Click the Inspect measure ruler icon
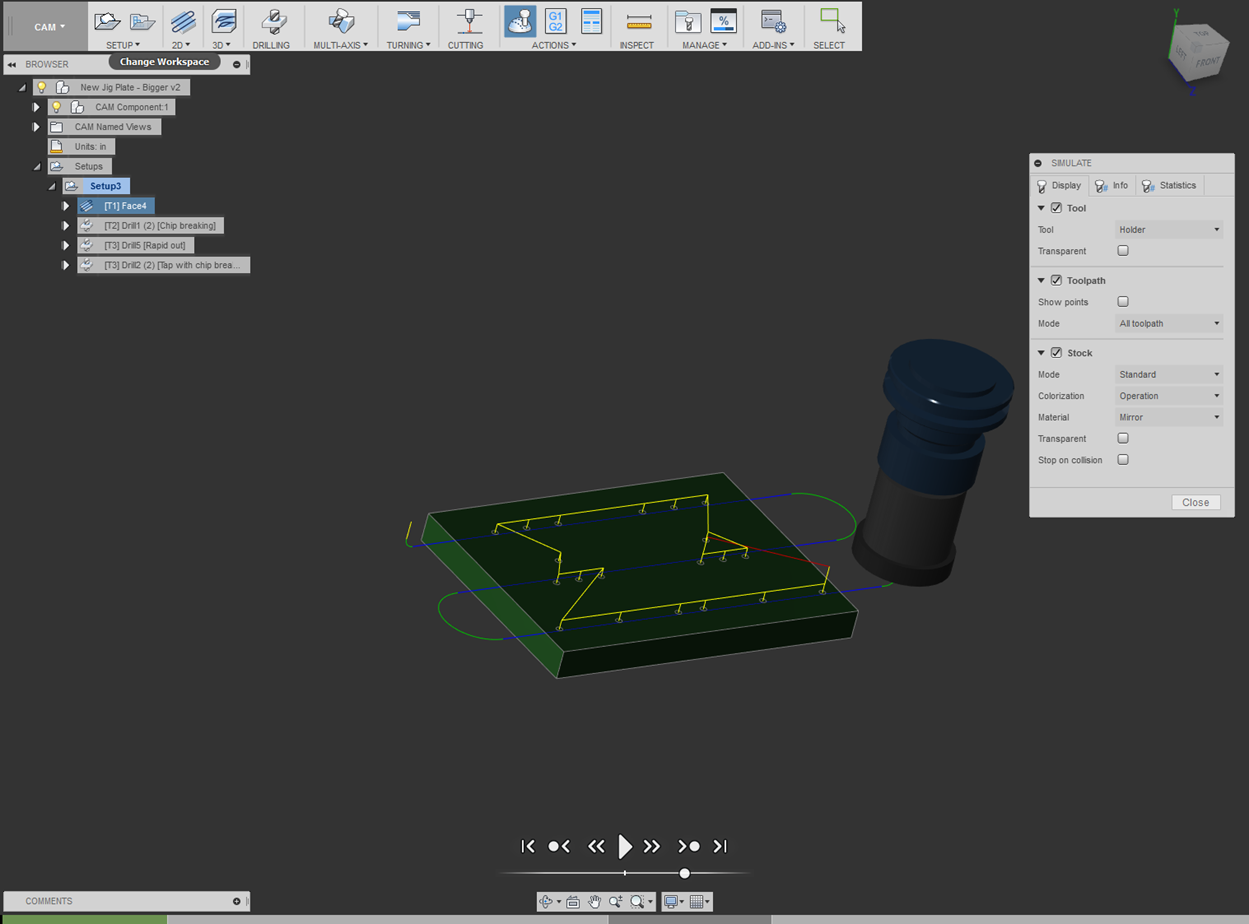 [x=637, y=21]
